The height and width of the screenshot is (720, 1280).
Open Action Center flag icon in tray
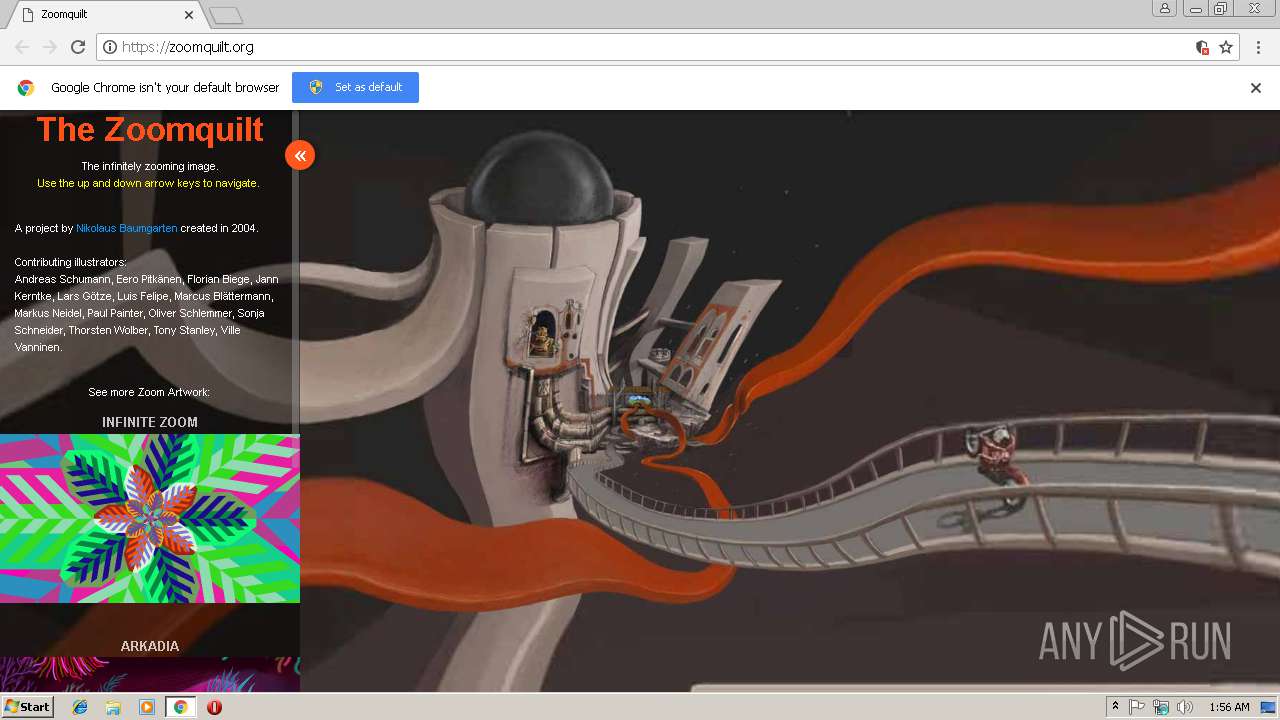[x=1137, y=707]
